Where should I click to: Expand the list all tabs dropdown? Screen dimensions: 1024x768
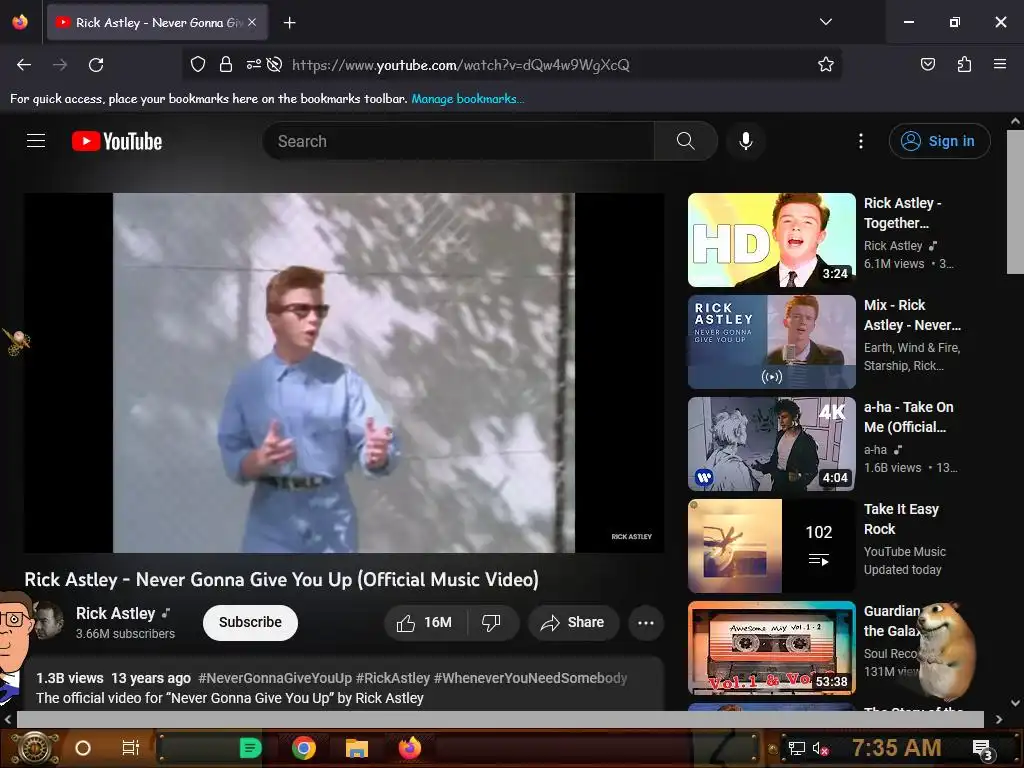tap(825, 22)
